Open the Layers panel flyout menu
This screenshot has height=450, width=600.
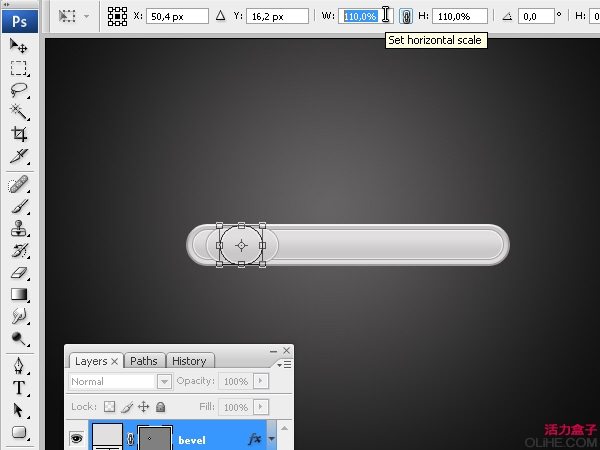coord(284,365)
